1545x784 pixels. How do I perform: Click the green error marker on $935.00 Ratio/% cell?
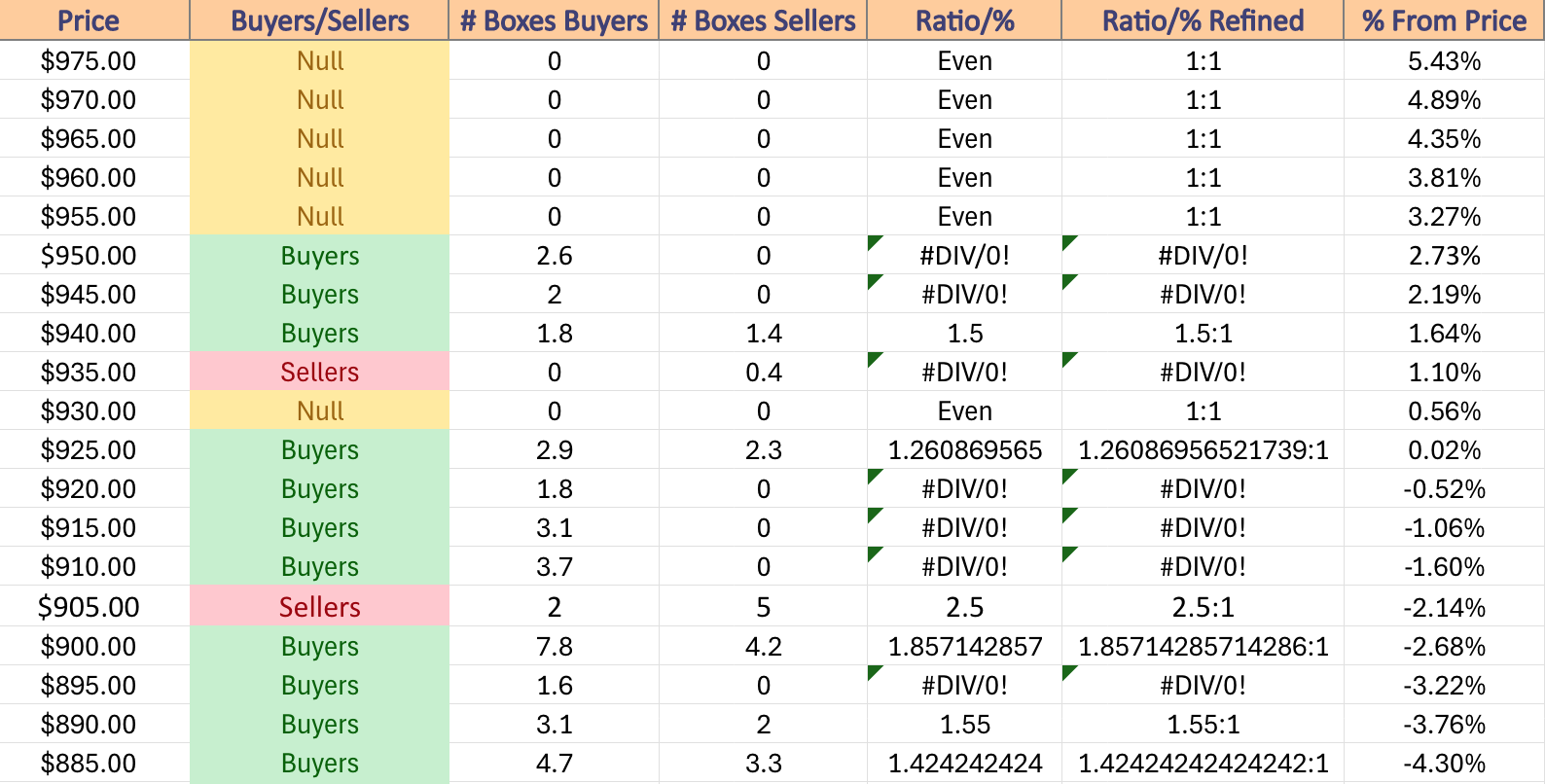pyautogui.click(x=873, y=357)
